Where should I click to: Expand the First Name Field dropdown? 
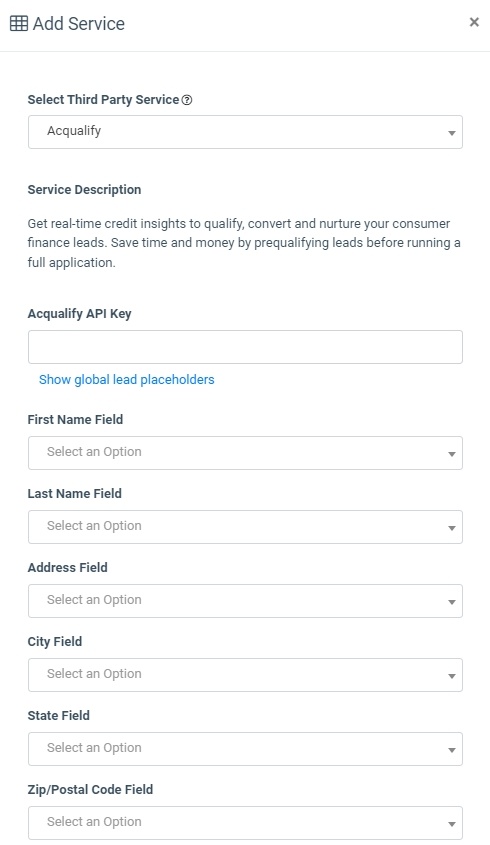click(x=245, y=453)
